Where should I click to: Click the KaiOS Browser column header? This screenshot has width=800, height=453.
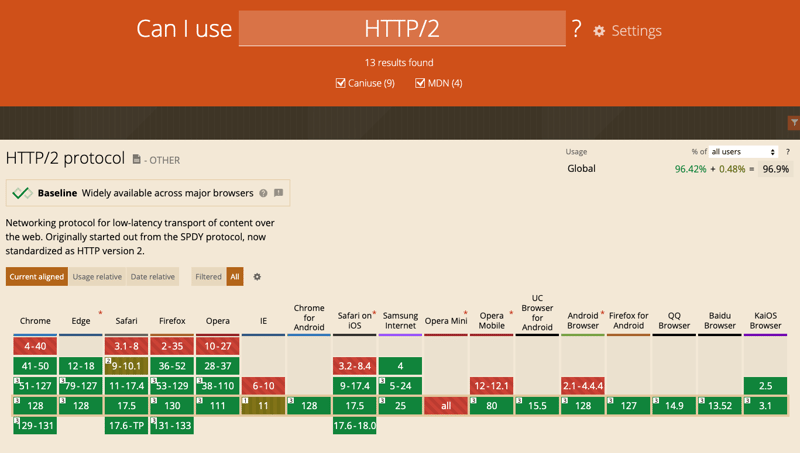(x=765, y=320)
